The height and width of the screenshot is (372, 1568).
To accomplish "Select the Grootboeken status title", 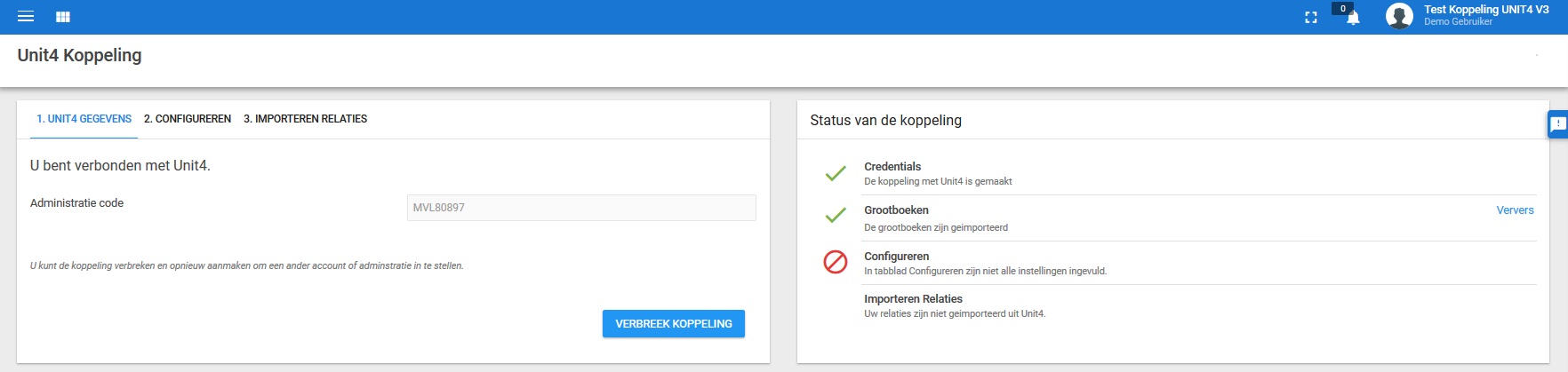I will [x=896, y=210].
